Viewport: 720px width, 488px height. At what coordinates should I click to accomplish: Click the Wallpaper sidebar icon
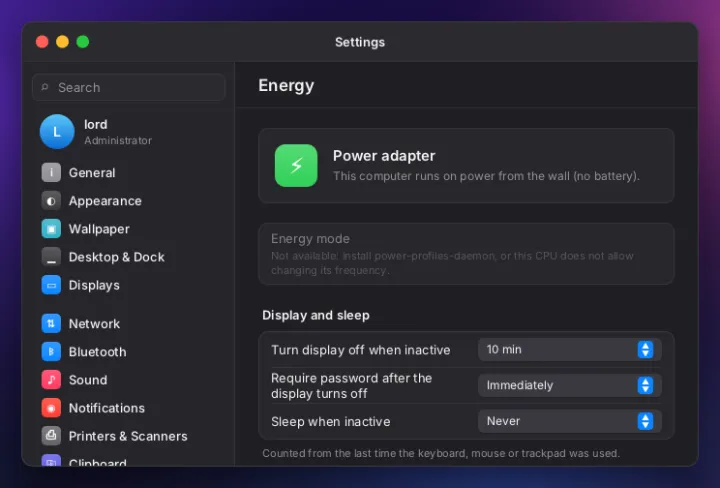tap(51, 229)
